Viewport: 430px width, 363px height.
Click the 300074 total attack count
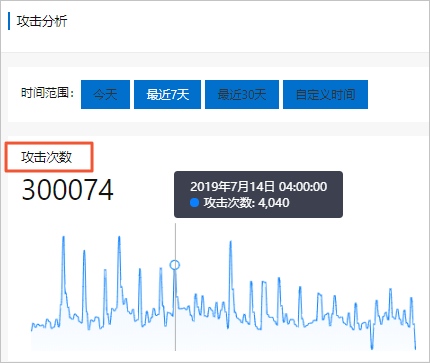pyautogui.click(x=68, y=190)
